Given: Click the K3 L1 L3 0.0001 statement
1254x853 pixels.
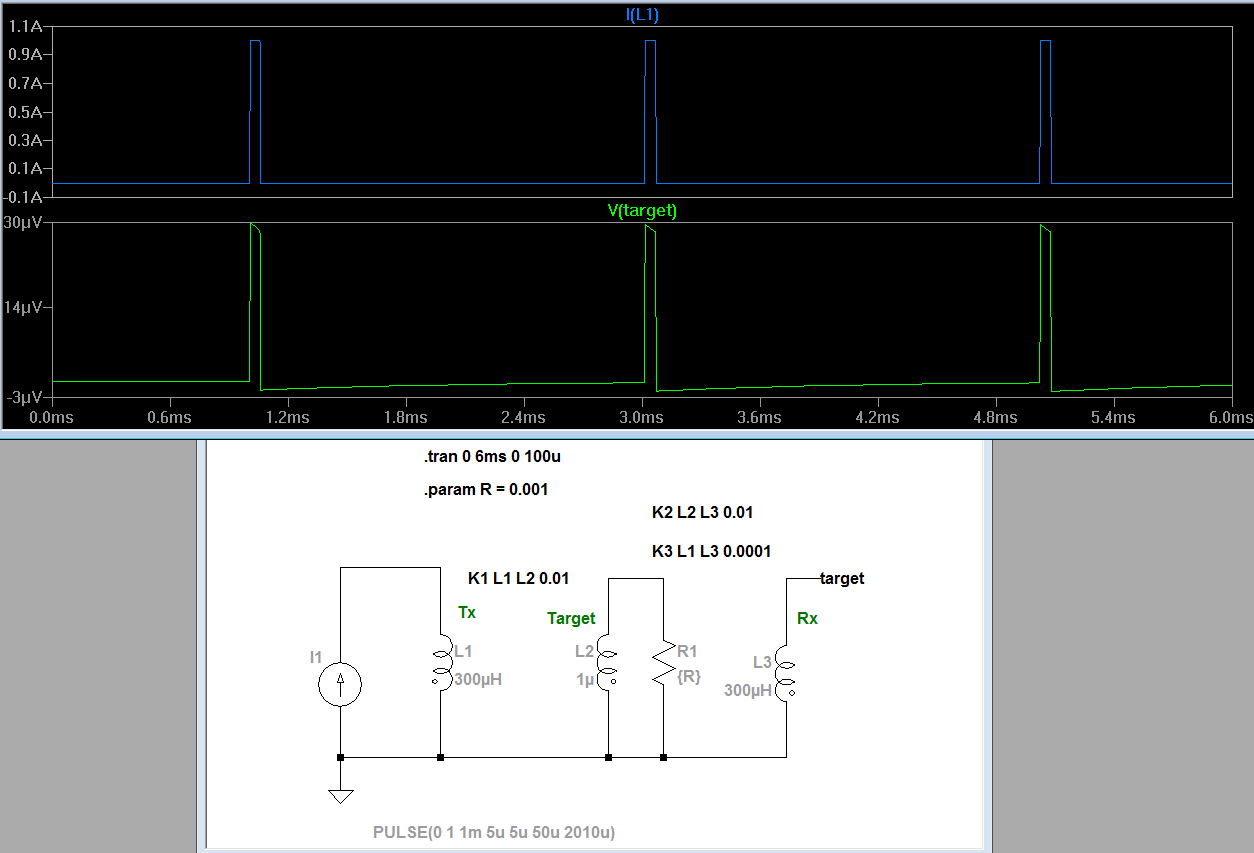Looking at the screenshot, I should pyautogui.click(x=711, y=551).
